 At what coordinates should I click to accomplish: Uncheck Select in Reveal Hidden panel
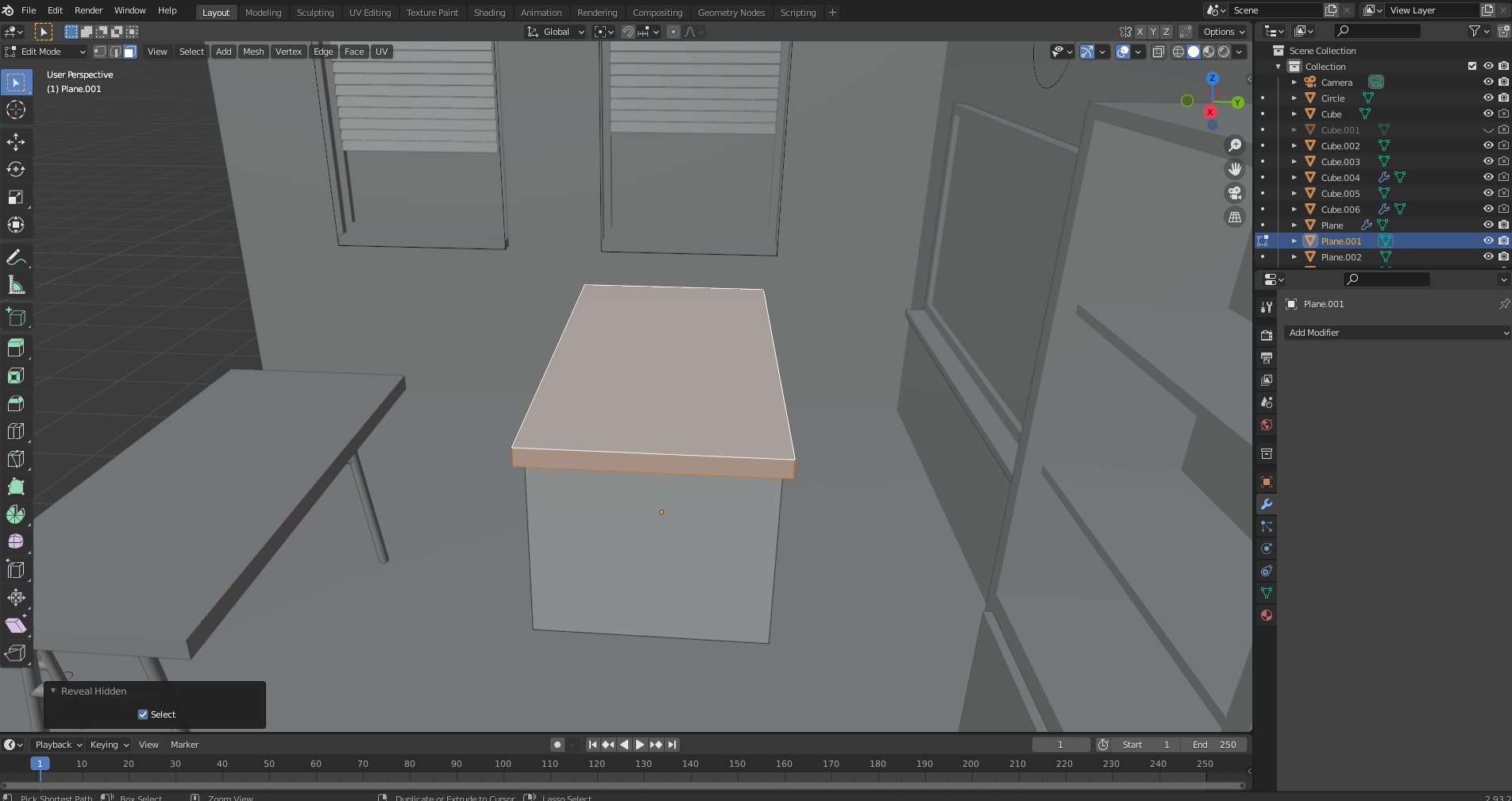(x=143, y=714)
